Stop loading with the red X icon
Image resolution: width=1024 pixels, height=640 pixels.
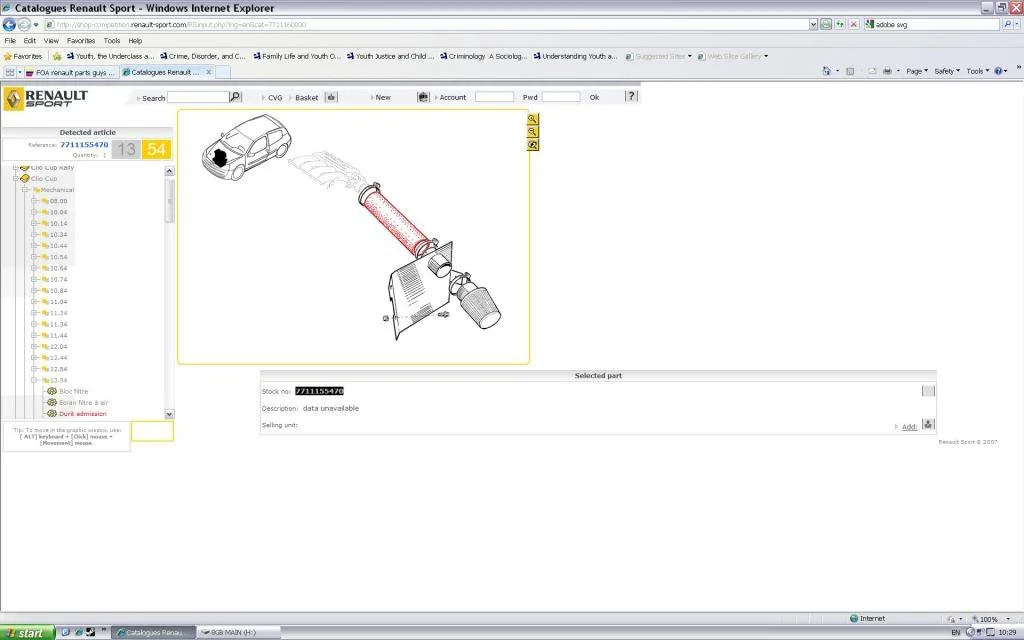[x=854, y=24]
